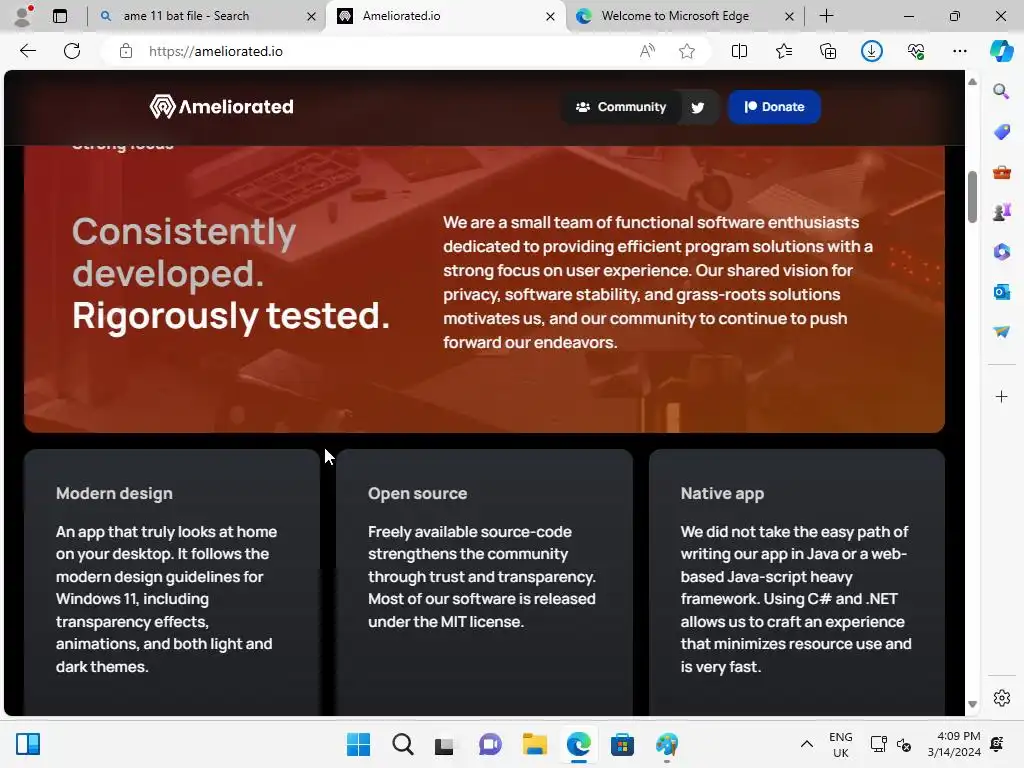Click Microsoft Edge on the taskbar
The height and width of the screenshot is (768, 1024).
point(579,744)
